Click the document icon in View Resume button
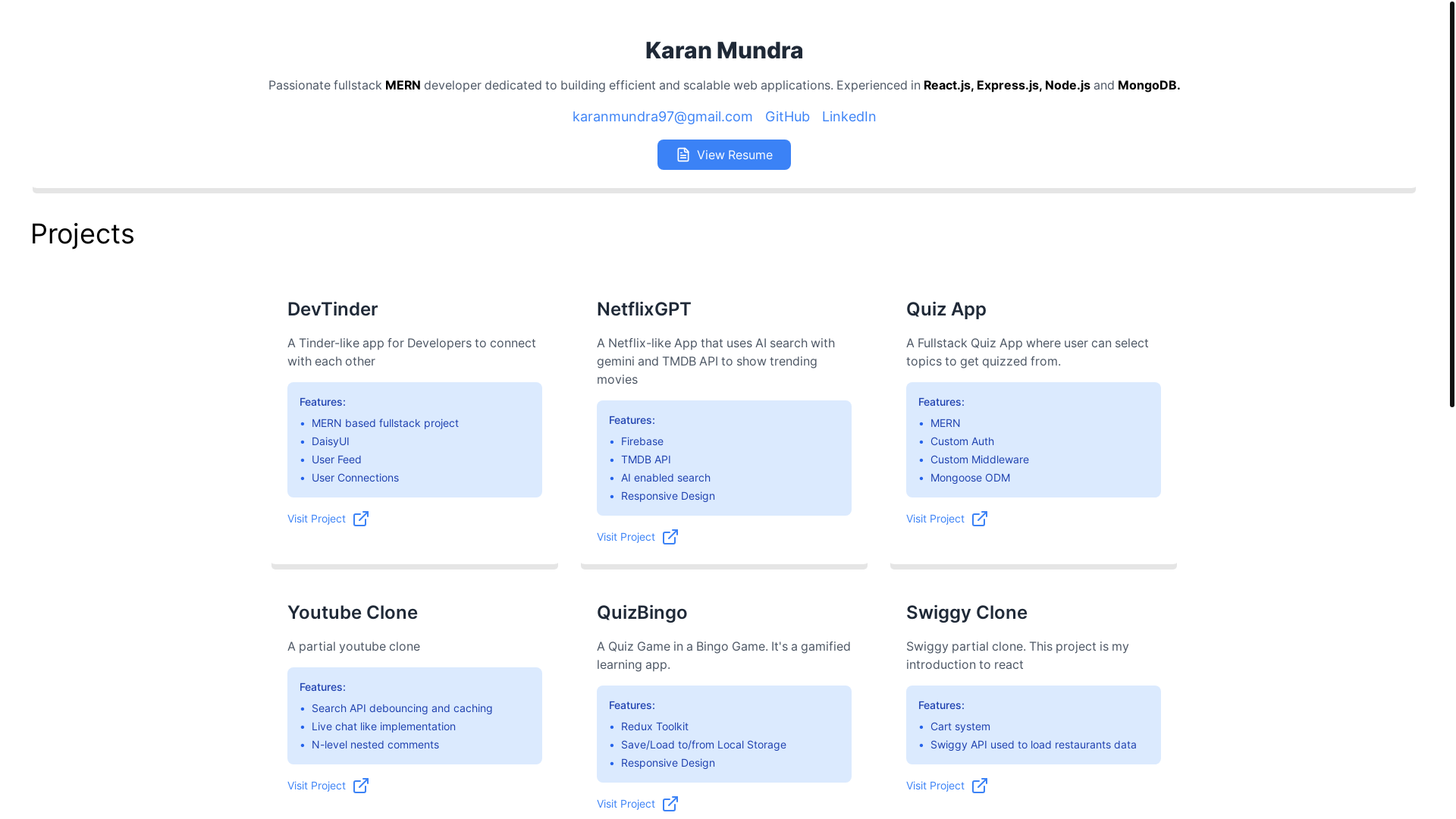Screen dimensions: 1456x819 683,155
